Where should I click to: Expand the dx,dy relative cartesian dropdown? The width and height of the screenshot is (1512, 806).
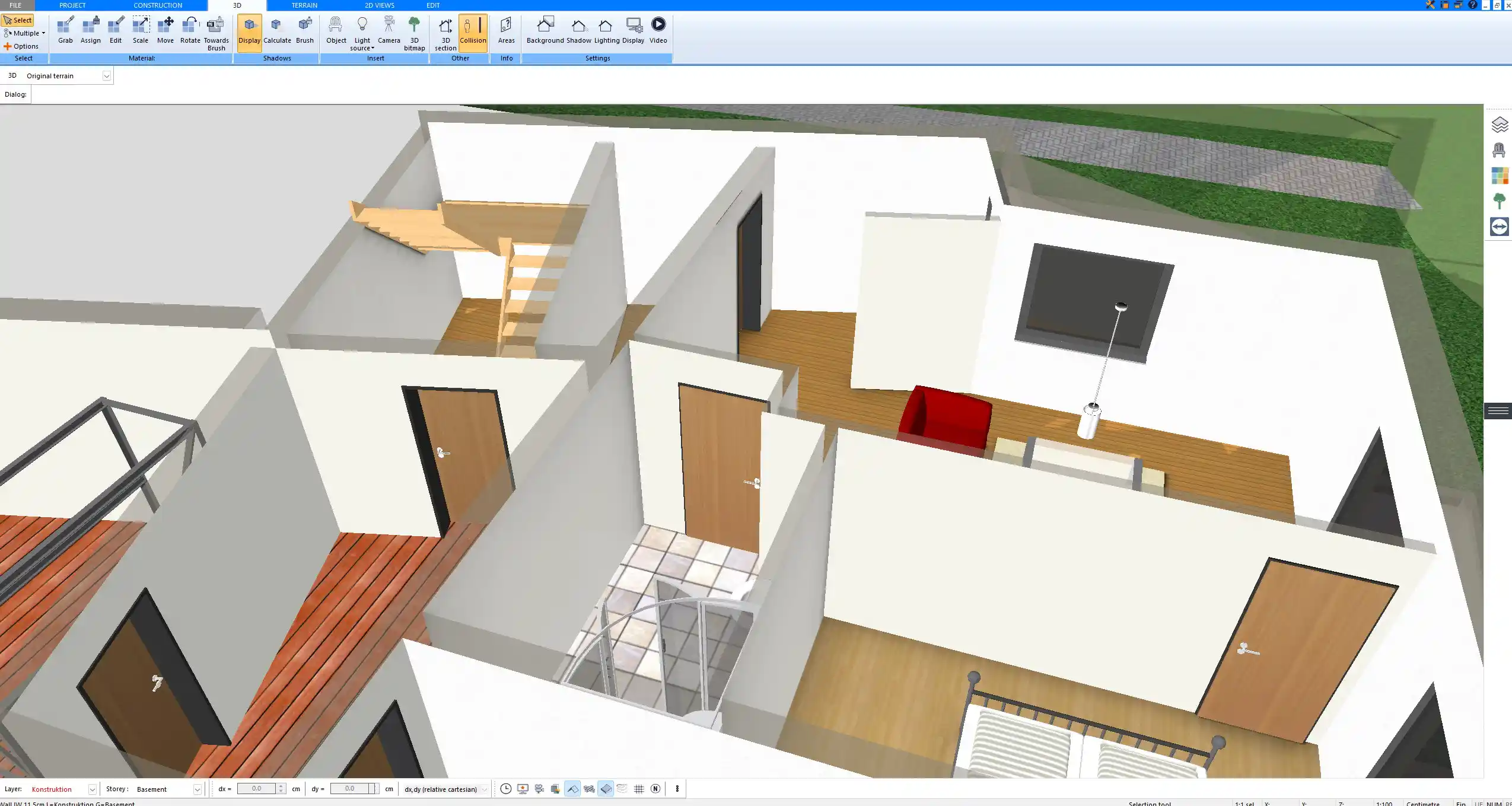(485, 789)
